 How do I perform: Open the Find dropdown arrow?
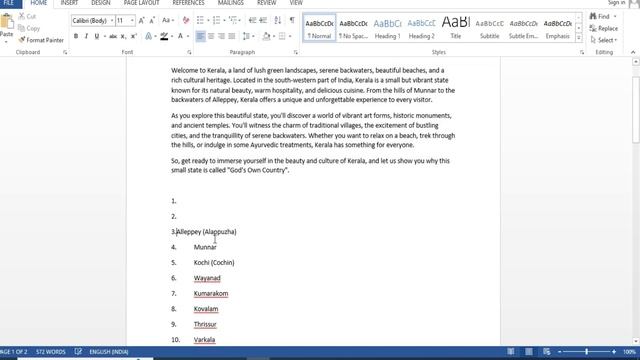[615, 16]
